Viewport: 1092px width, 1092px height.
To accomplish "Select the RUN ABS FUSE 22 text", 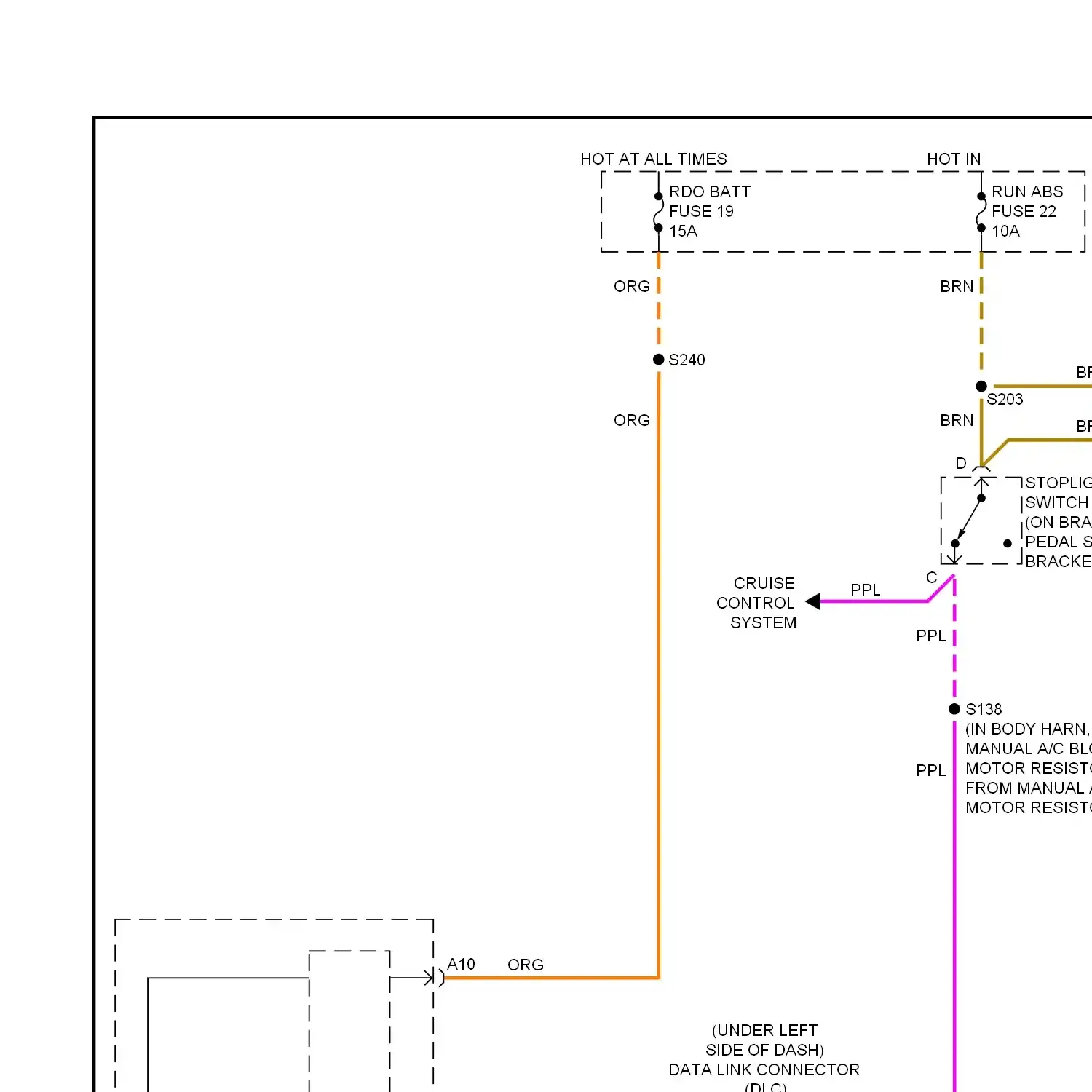I will 1027,202.
